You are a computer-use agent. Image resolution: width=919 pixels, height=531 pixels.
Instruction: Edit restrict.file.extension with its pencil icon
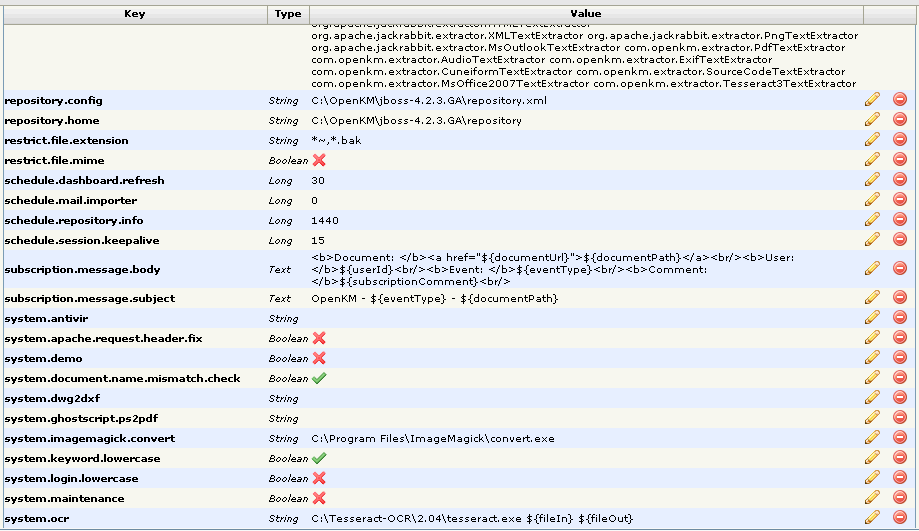tap(872, 139)
